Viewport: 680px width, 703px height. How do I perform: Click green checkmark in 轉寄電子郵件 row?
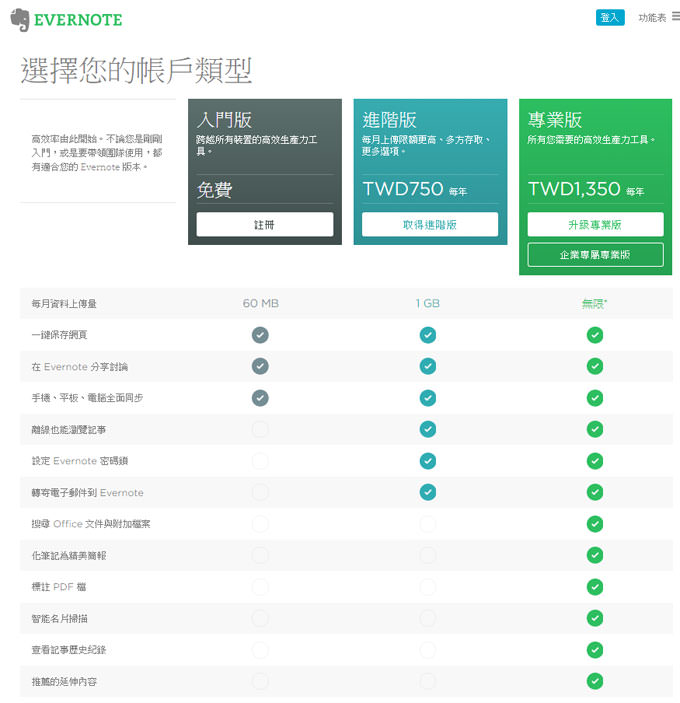(x=595, y=492)
